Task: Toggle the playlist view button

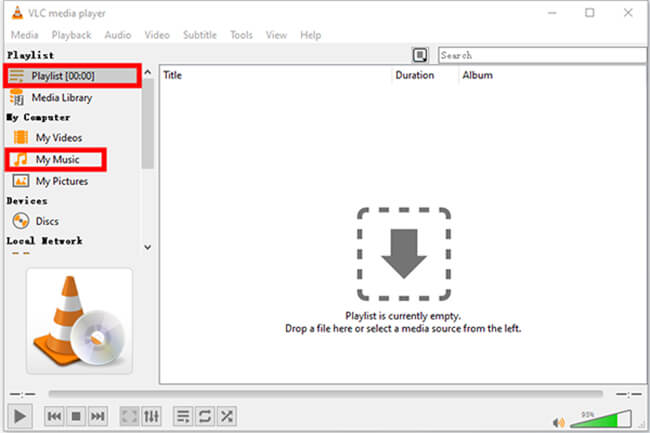Action: 182,415
